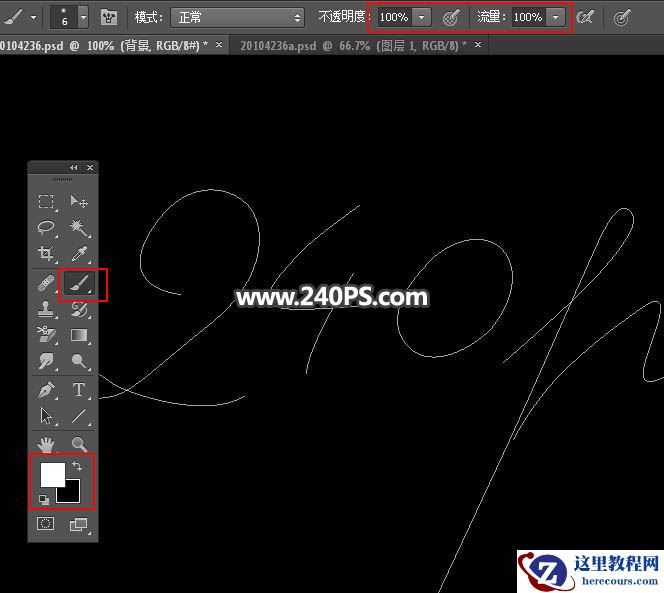Image resolution: width=664 pixels, height=593 pixels.
Task: Select the Zoom tool
Action: [79, 444]
